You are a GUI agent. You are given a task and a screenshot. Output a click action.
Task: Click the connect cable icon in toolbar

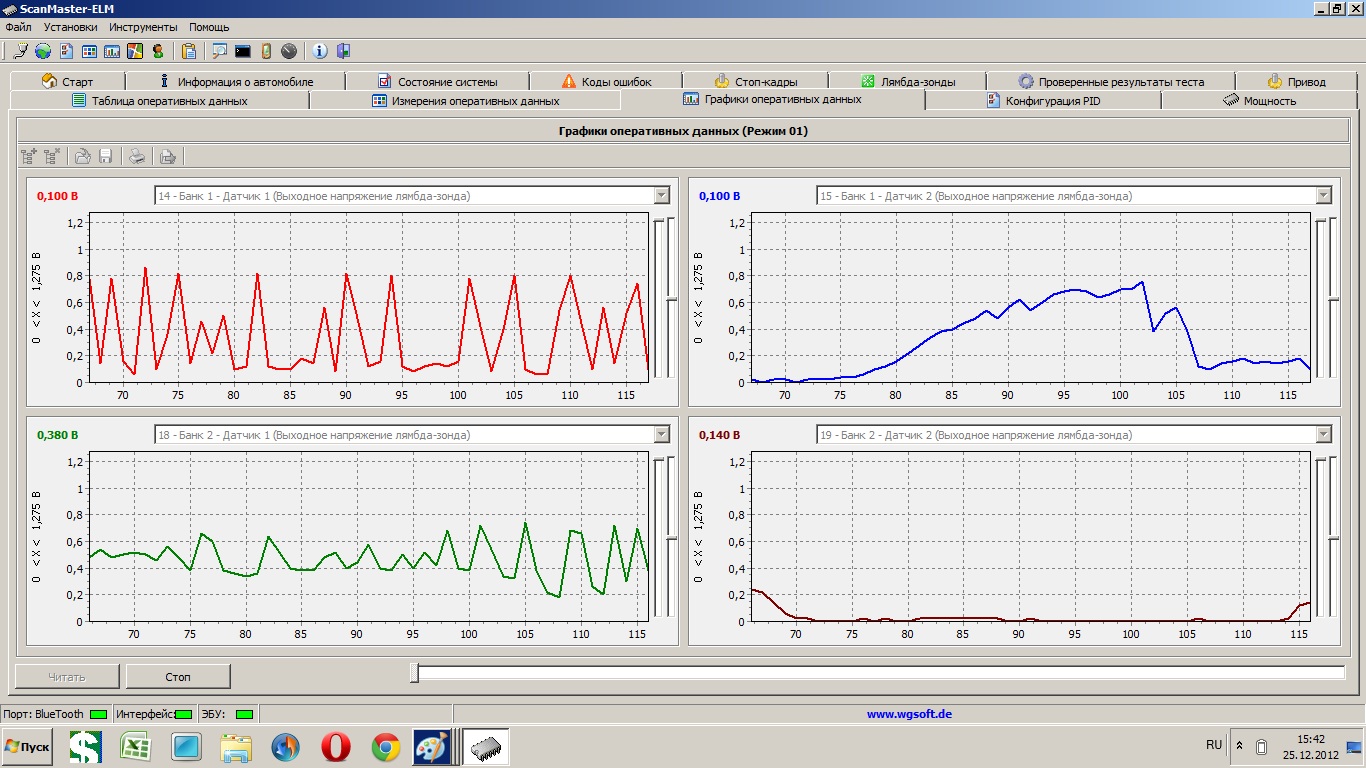[19, 51]
